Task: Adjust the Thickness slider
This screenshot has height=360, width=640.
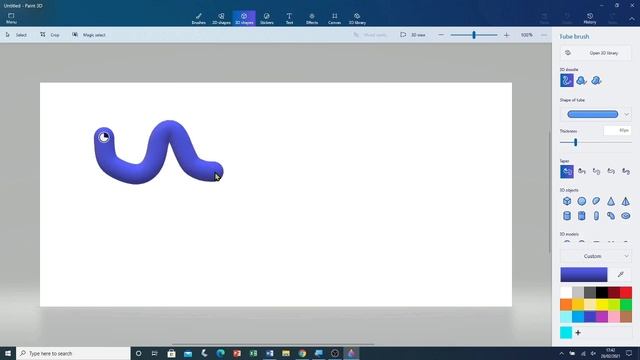Action: [x=576, y=142]
